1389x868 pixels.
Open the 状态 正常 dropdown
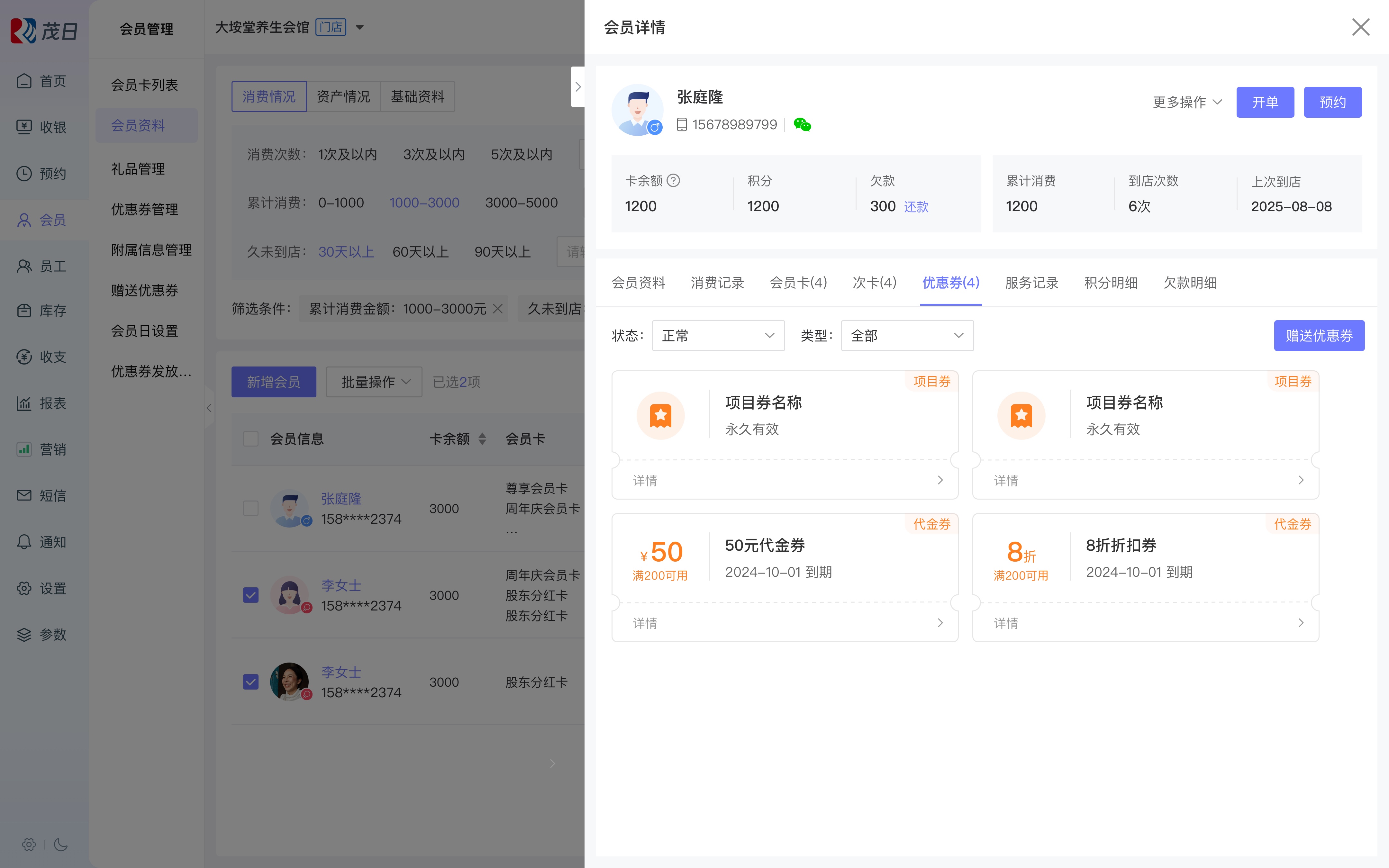(x=718, y=336)
